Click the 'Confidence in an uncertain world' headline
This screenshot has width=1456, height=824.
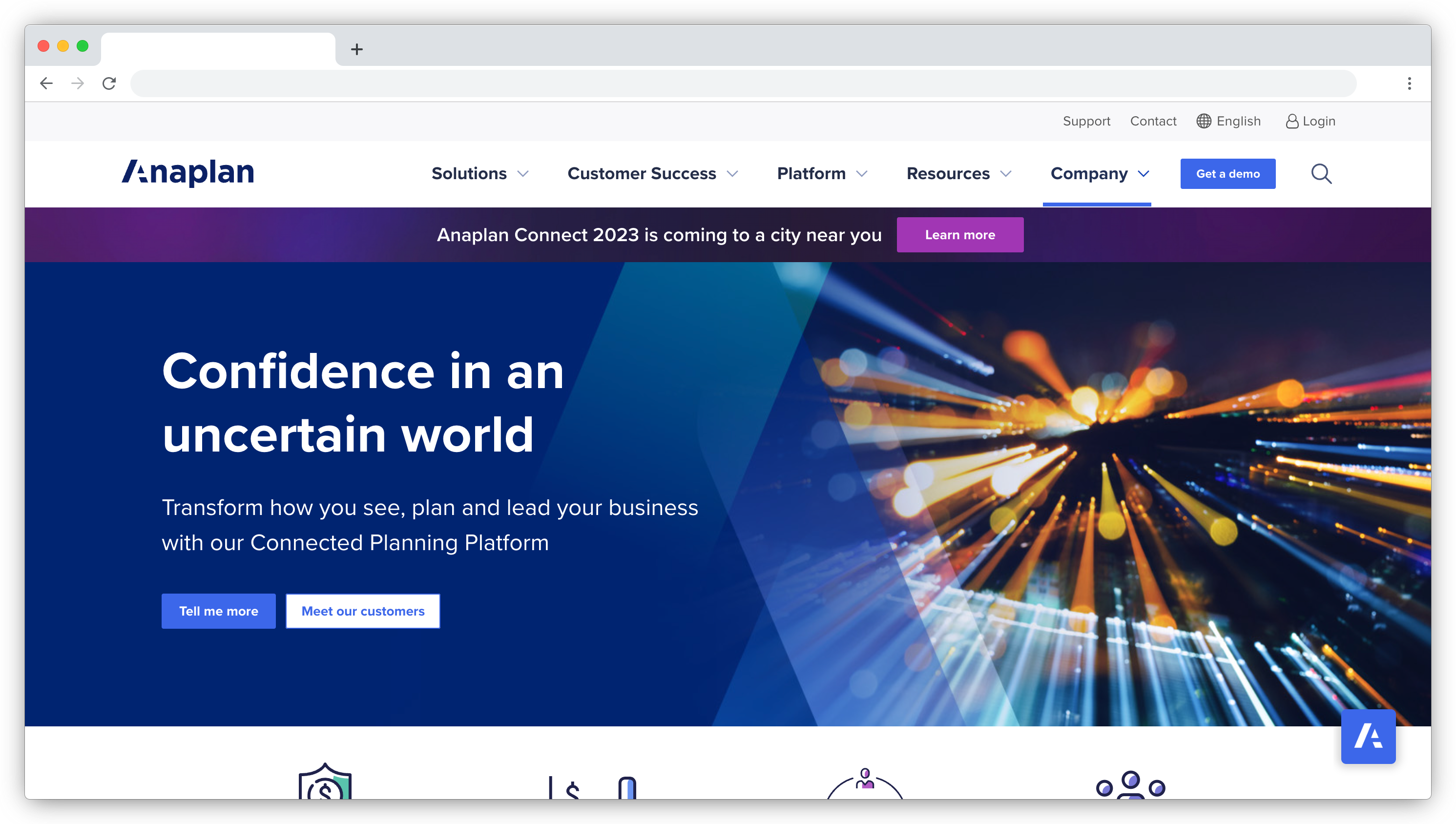362,402
